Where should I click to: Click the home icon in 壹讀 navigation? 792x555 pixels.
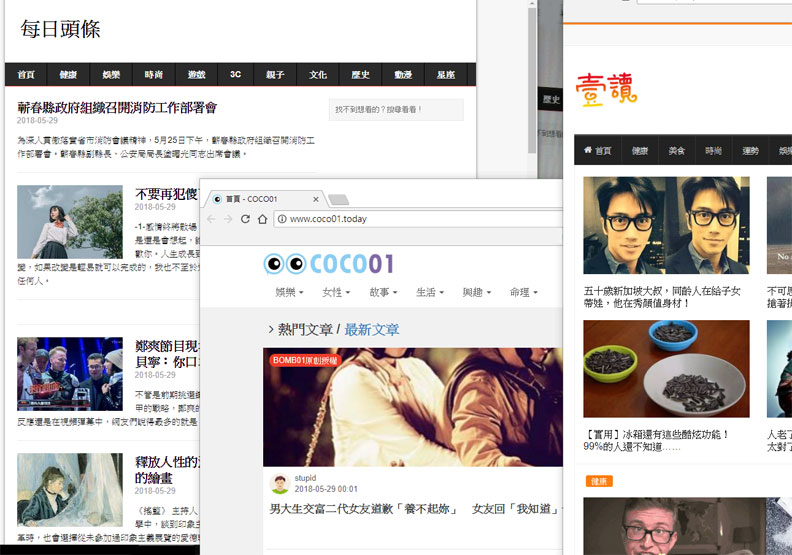coord(587,150)
